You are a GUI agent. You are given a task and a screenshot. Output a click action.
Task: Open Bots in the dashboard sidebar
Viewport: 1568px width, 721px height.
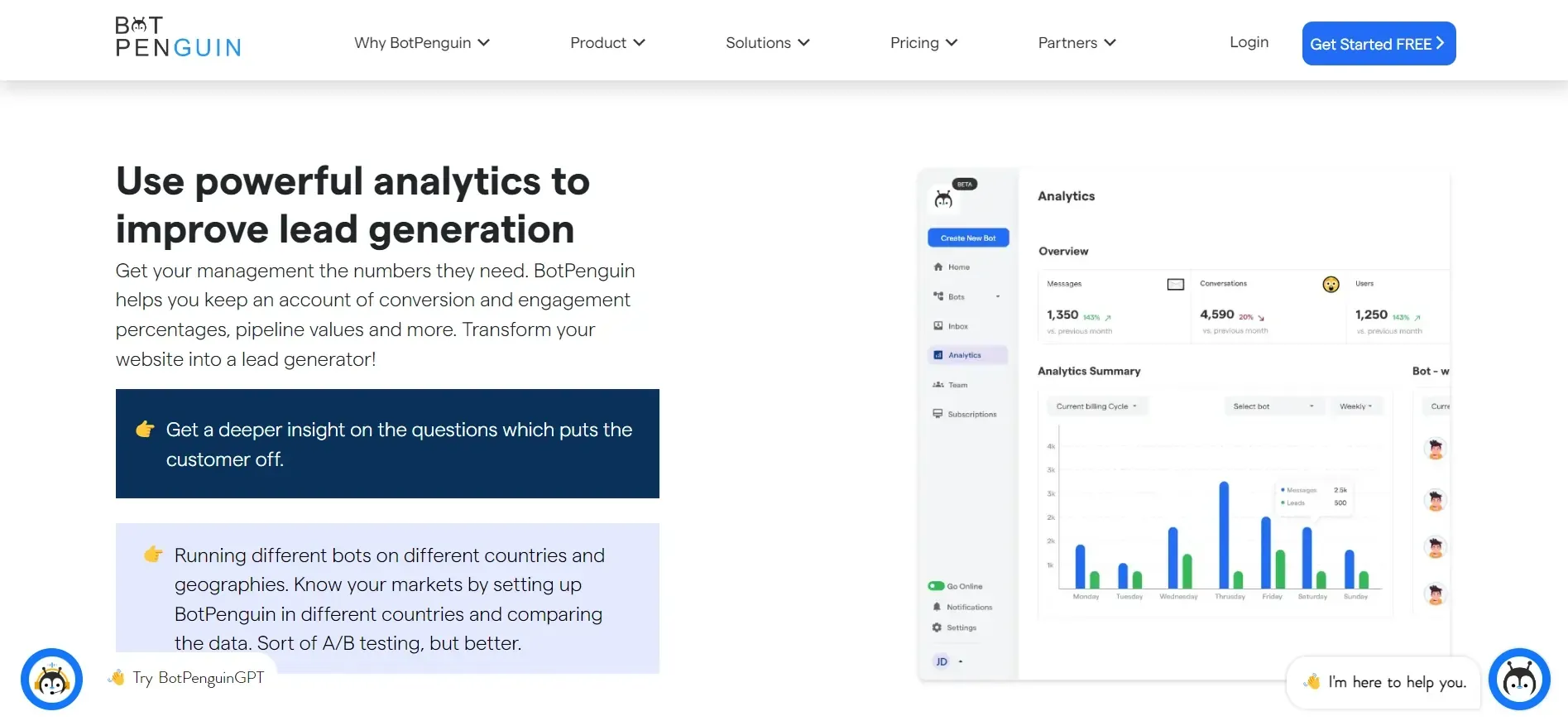click(950, 296)
